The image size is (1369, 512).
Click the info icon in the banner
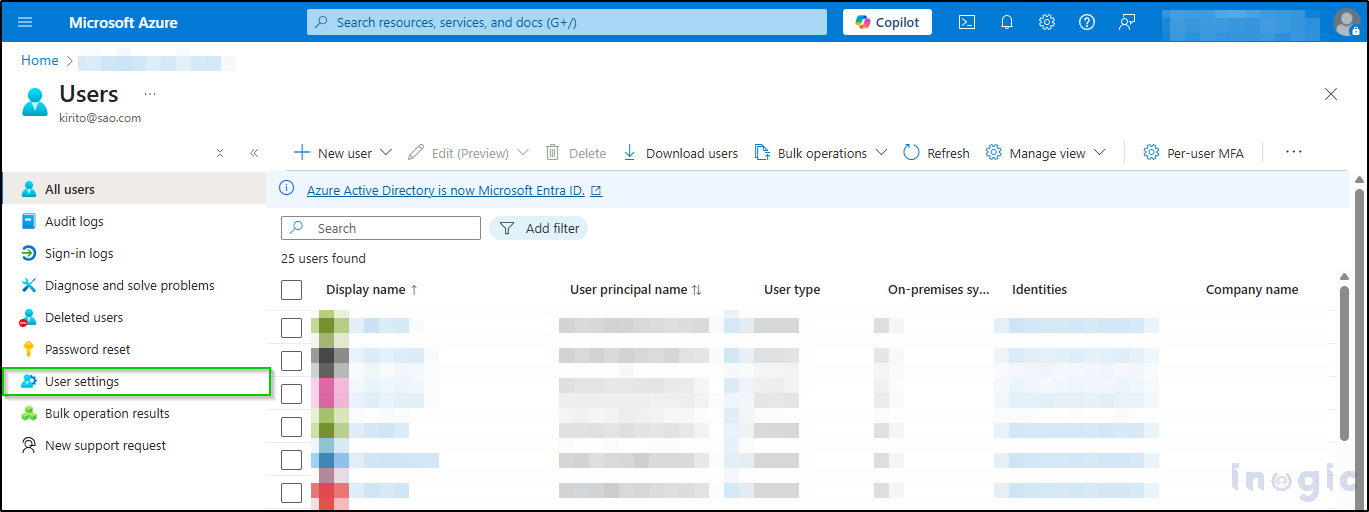(x=287, y=189)
